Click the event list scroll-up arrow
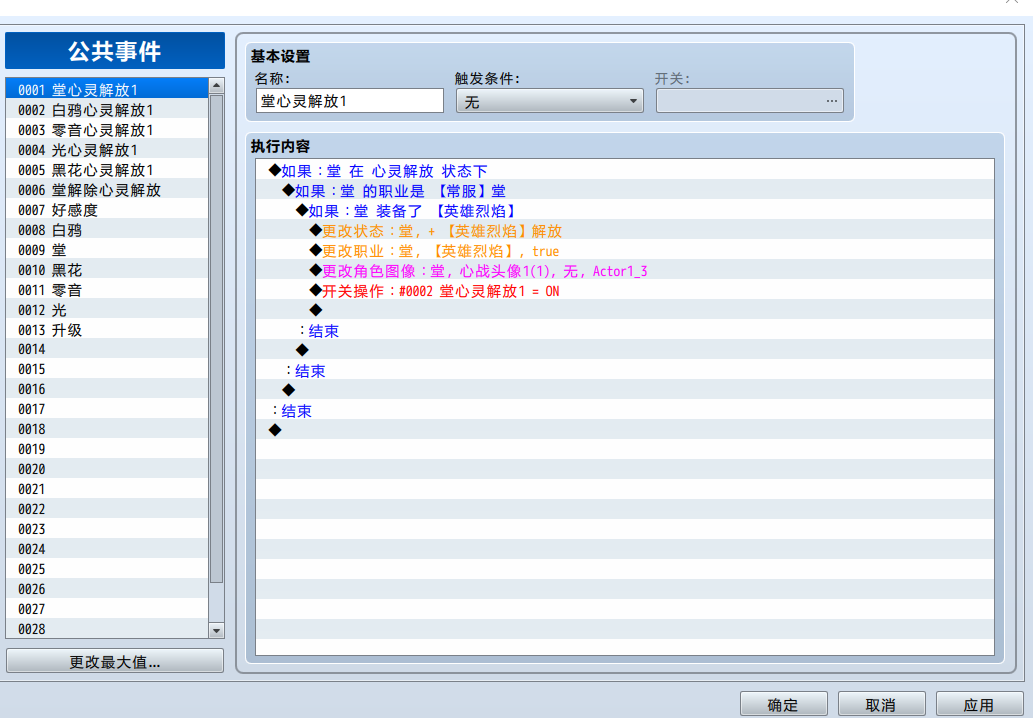Screen dimensions: 1033x718 coord(216,86)
